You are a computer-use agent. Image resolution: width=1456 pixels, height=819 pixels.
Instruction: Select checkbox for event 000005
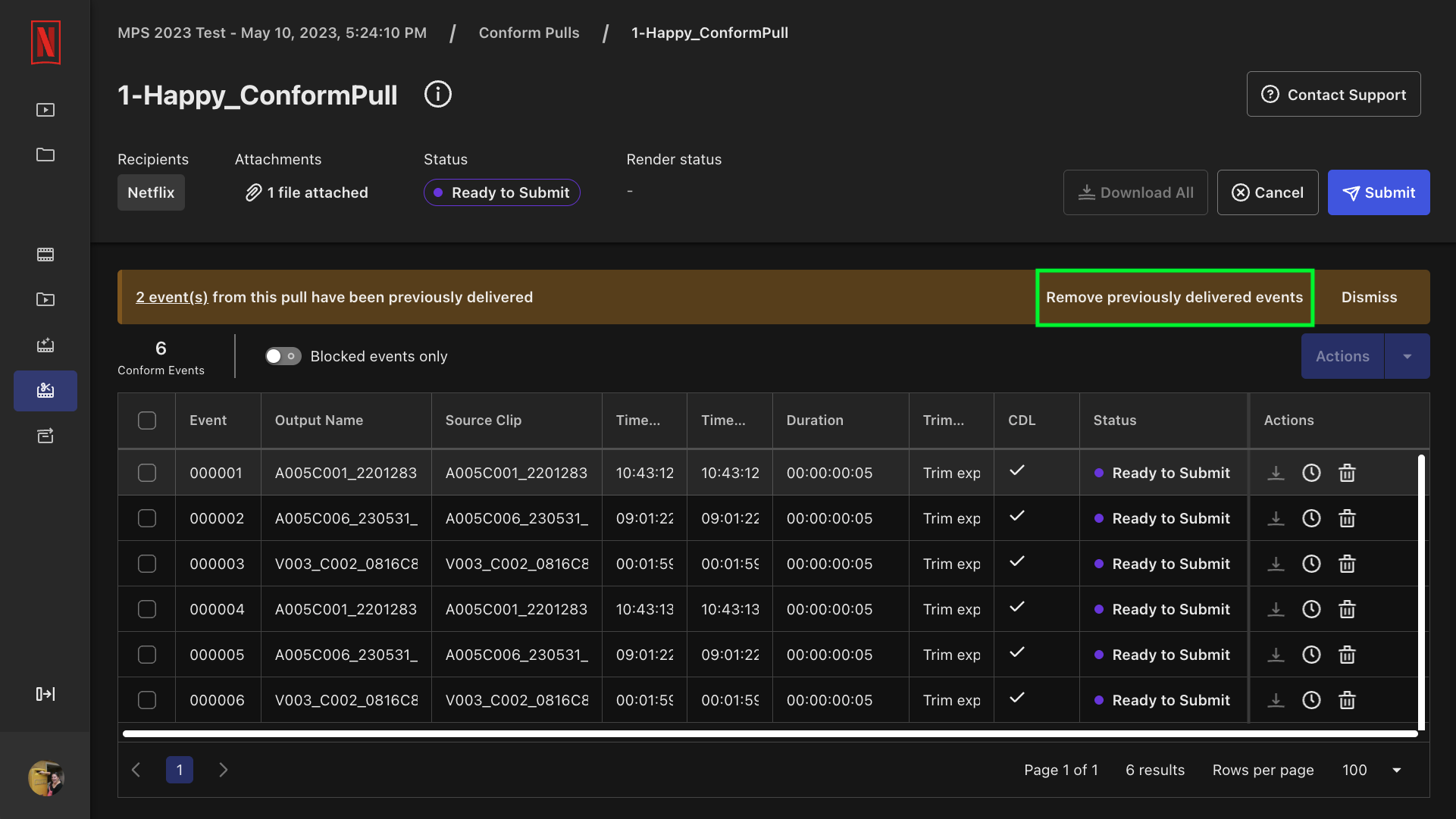[x=147, y=655]
